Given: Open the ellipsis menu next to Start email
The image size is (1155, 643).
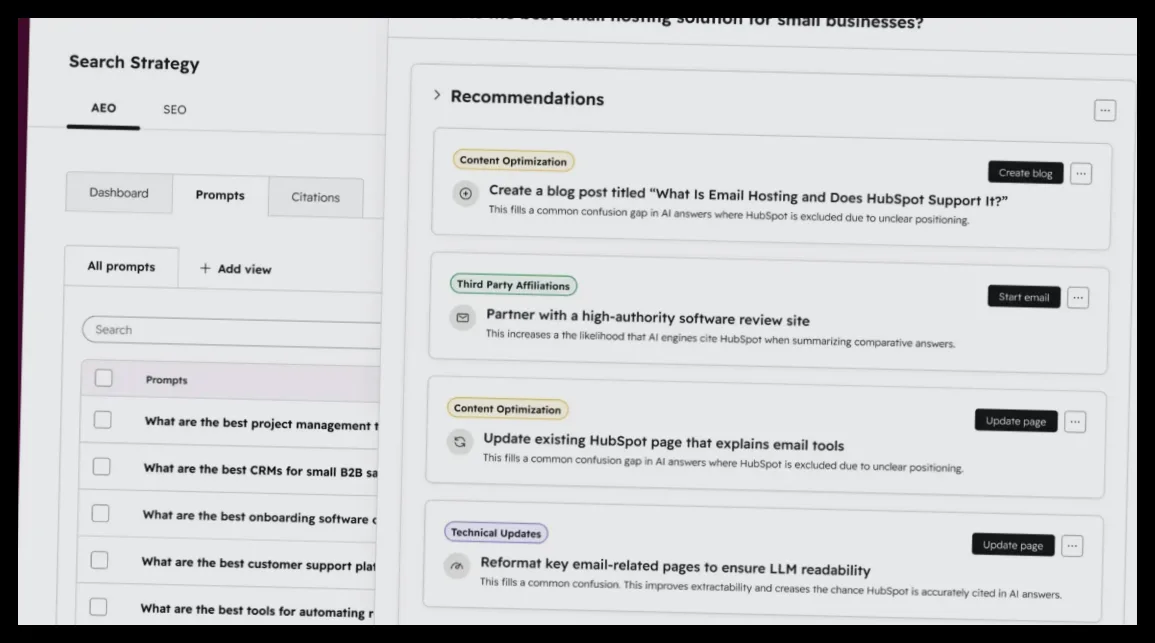Looking at the screenshot, I should [1078, 298].
